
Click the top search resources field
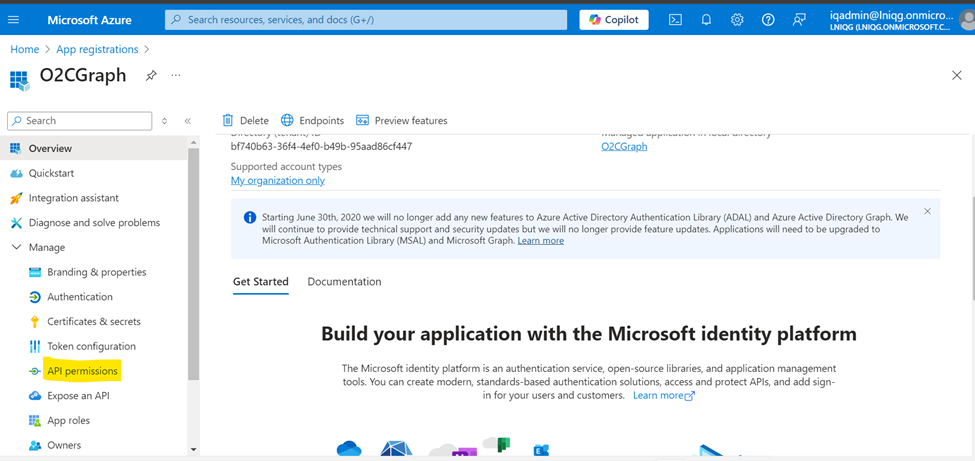(x=366, y=20)
